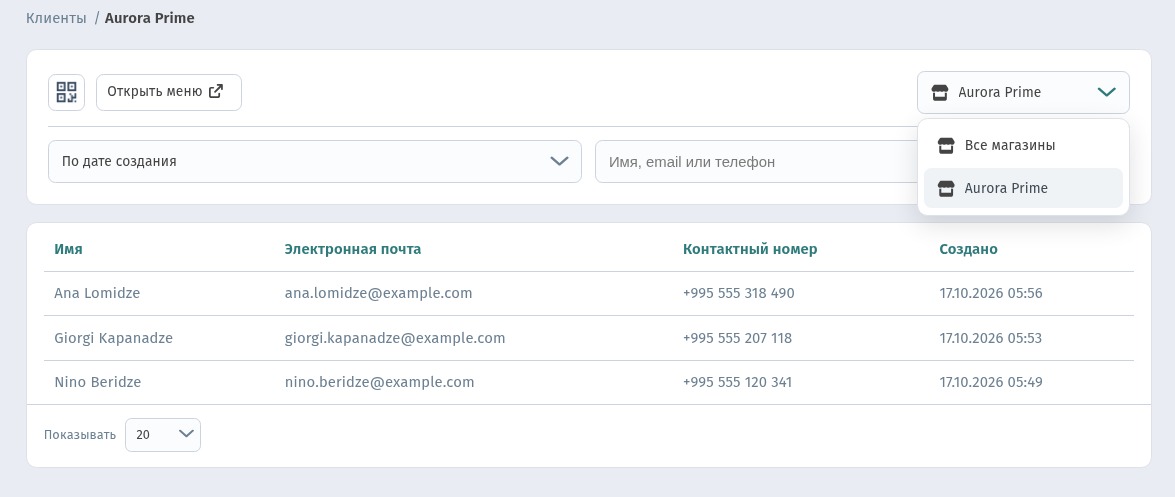Choose Все магазины from the dropdown list
This screenshot has width=1175, height=497.
pyautogui.click(x=1023, y=145)
